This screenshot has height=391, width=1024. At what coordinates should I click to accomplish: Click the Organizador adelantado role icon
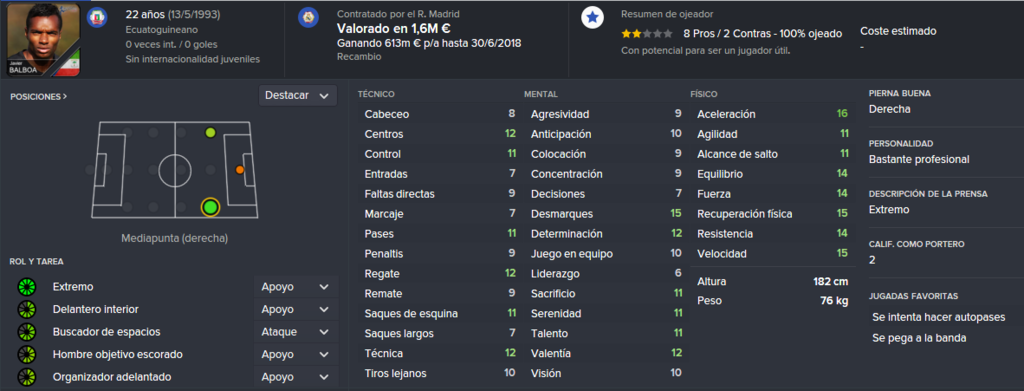(x=27, y=377)
